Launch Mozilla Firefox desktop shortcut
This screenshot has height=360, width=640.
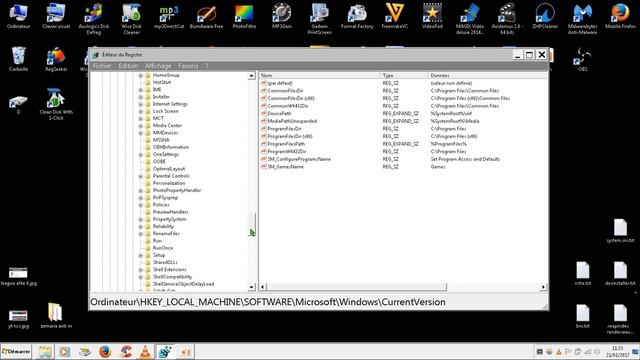(x=620, y=16)
